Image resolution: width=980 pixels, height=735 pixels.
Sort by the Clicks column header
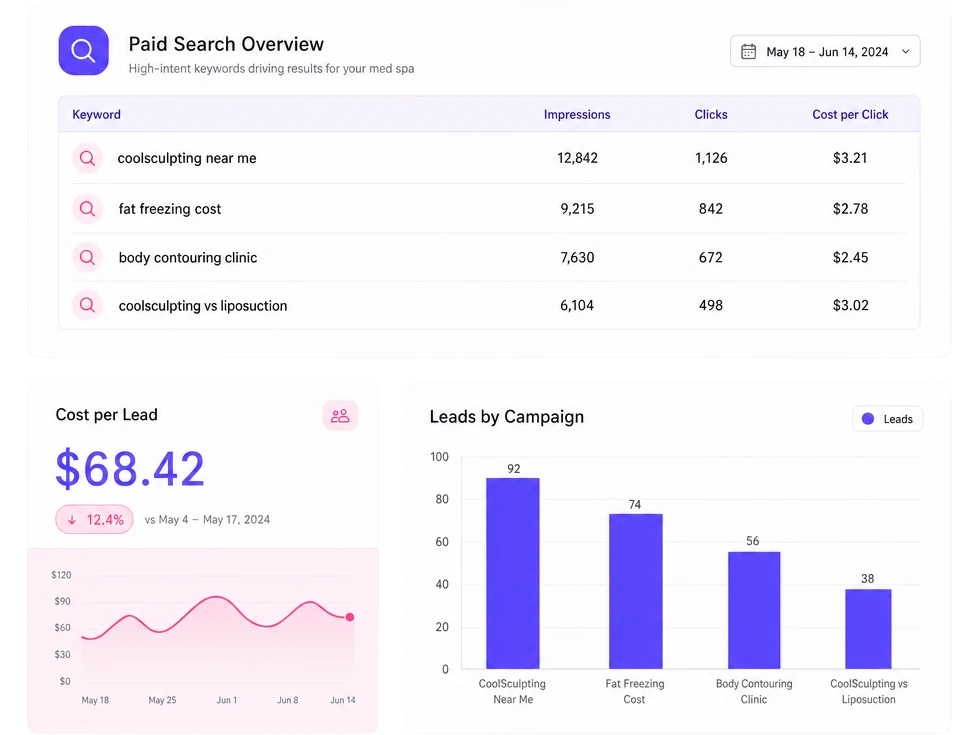[x=711, y=114]
